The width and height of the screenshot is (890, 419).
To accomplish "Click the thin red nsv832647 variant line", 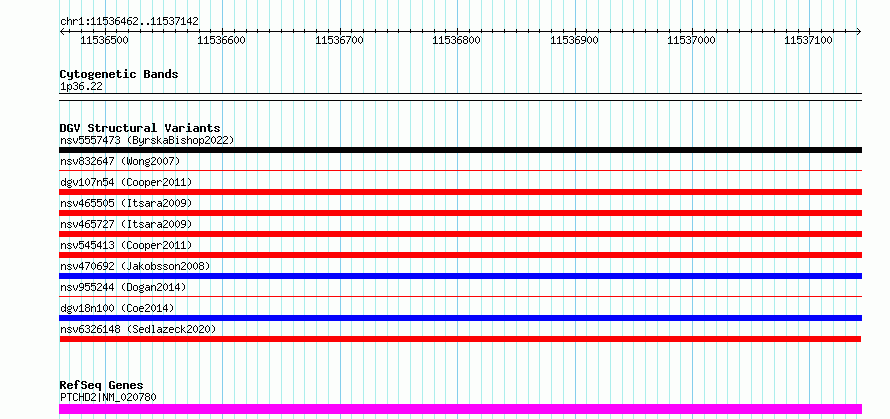I will point(460,170).
